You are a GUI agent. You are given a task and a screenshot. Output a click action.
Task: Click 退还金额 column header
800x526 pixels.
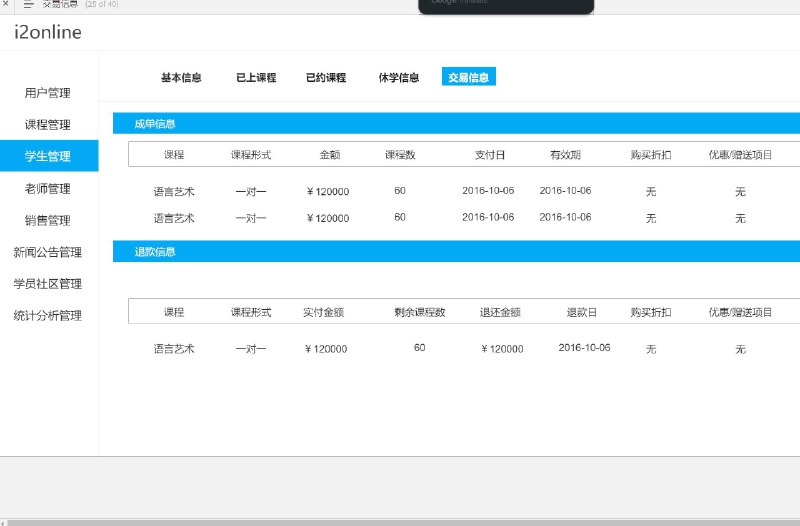pos(500,312)
